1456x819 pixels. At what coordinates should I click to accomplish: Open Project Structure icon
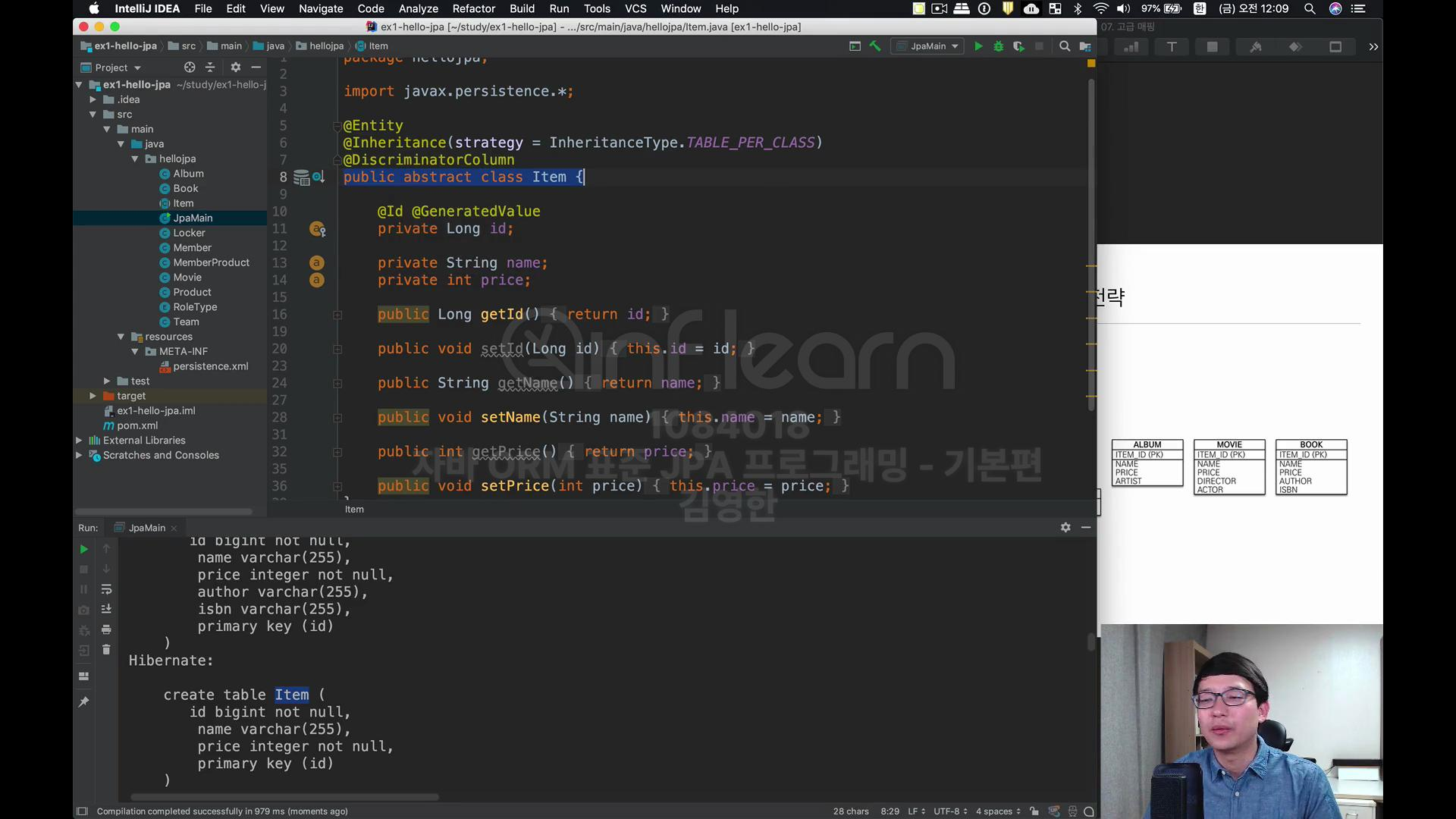point(1085,46)
